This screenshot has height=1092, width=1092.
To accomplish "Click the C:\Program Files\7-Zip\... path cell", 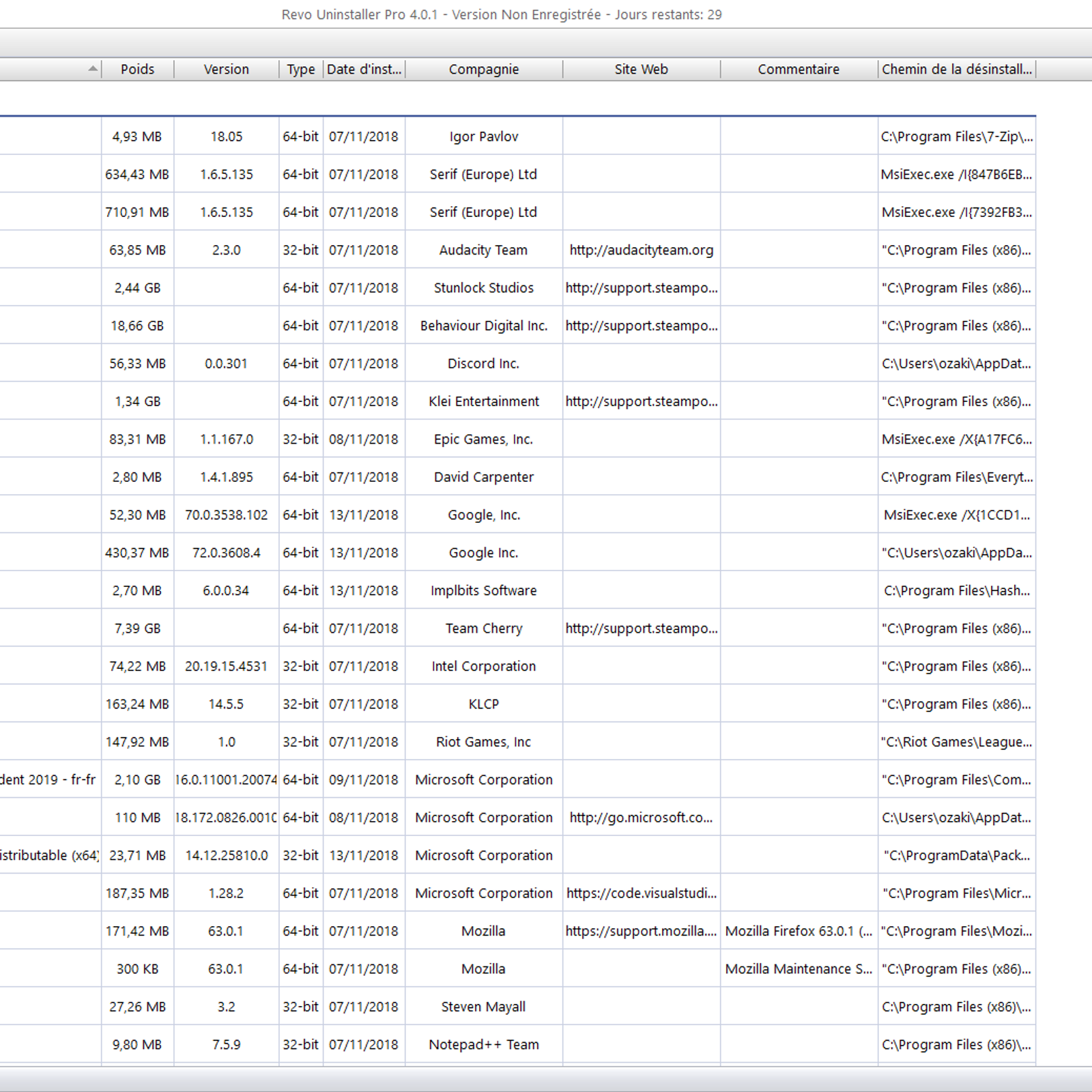I will 957,136.
